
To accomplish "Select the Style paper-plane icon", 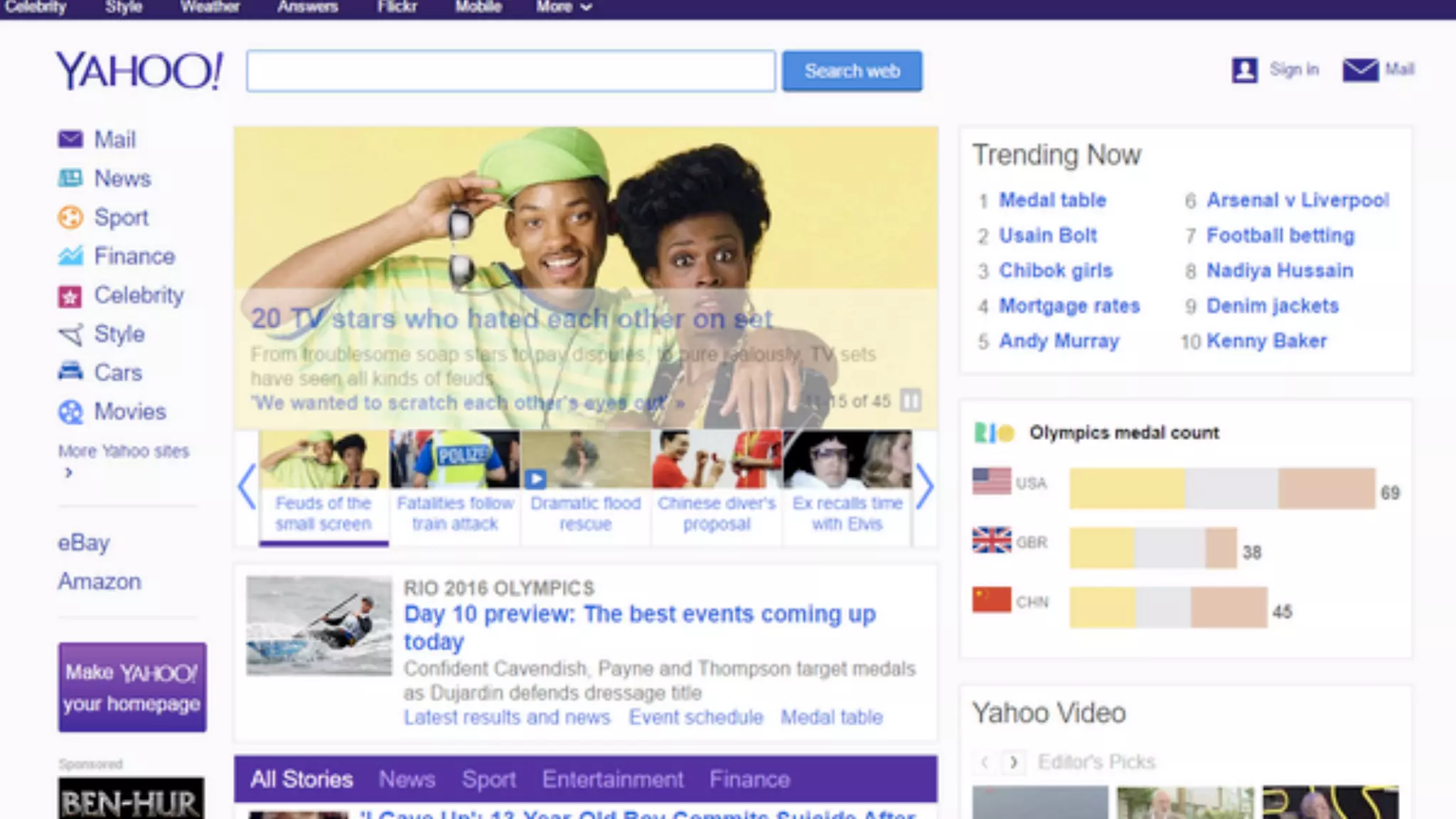I will (70, 334).
